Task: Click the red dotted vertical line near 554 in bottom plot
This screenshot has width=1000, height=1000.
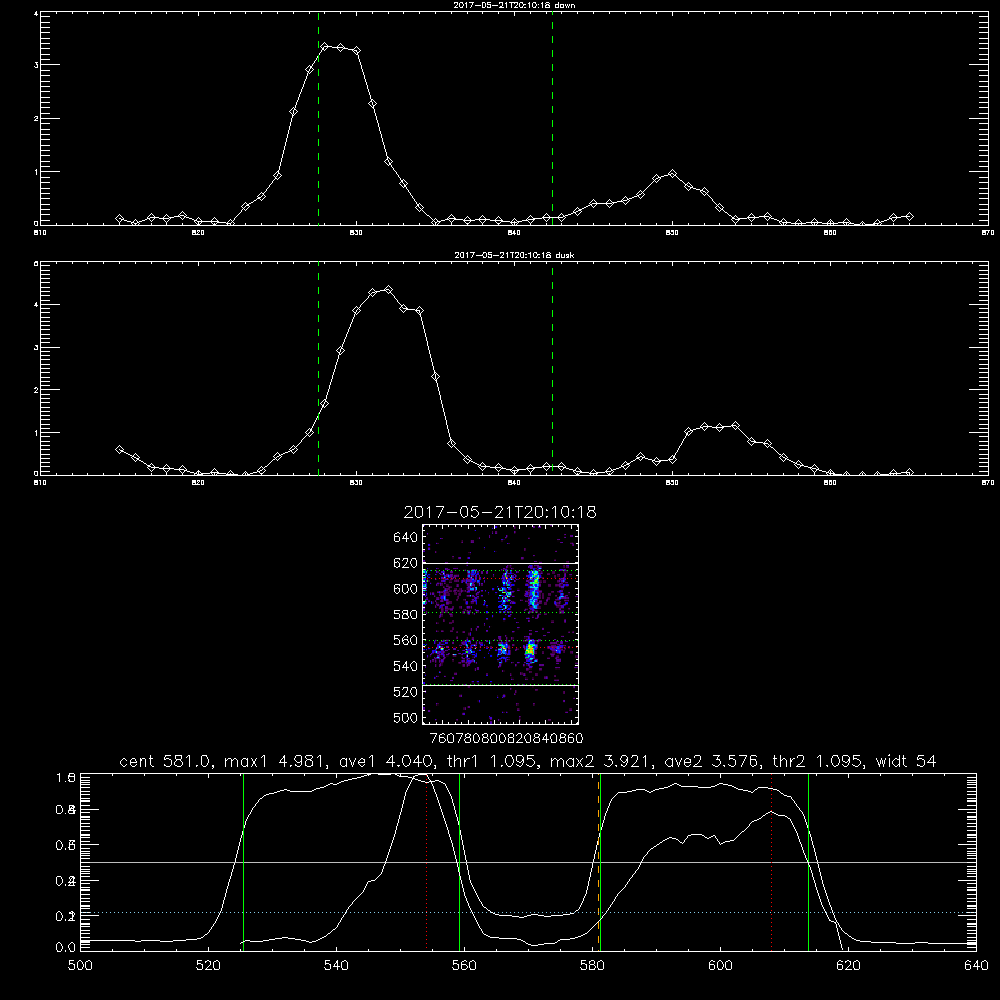Action: [426, 861]
